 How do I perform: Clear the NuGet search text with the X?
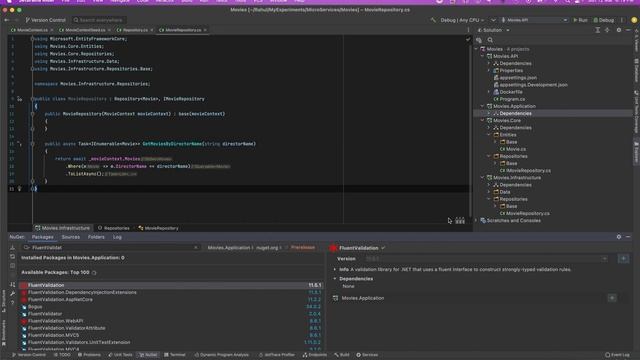click(x=196, y=248)
